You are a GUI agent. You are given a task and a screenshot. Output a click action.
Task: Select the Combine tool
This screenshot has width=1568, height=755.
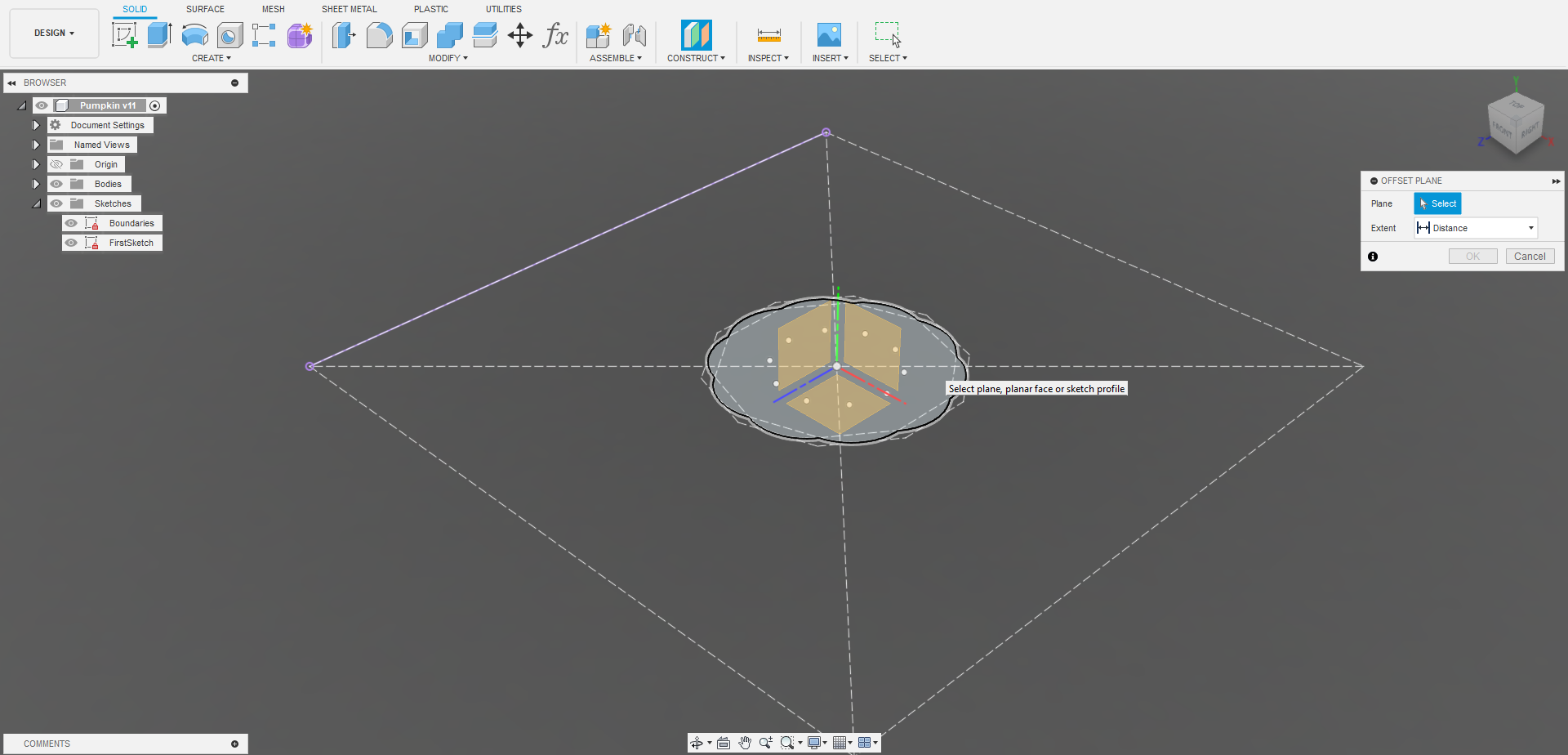[450, 35]
